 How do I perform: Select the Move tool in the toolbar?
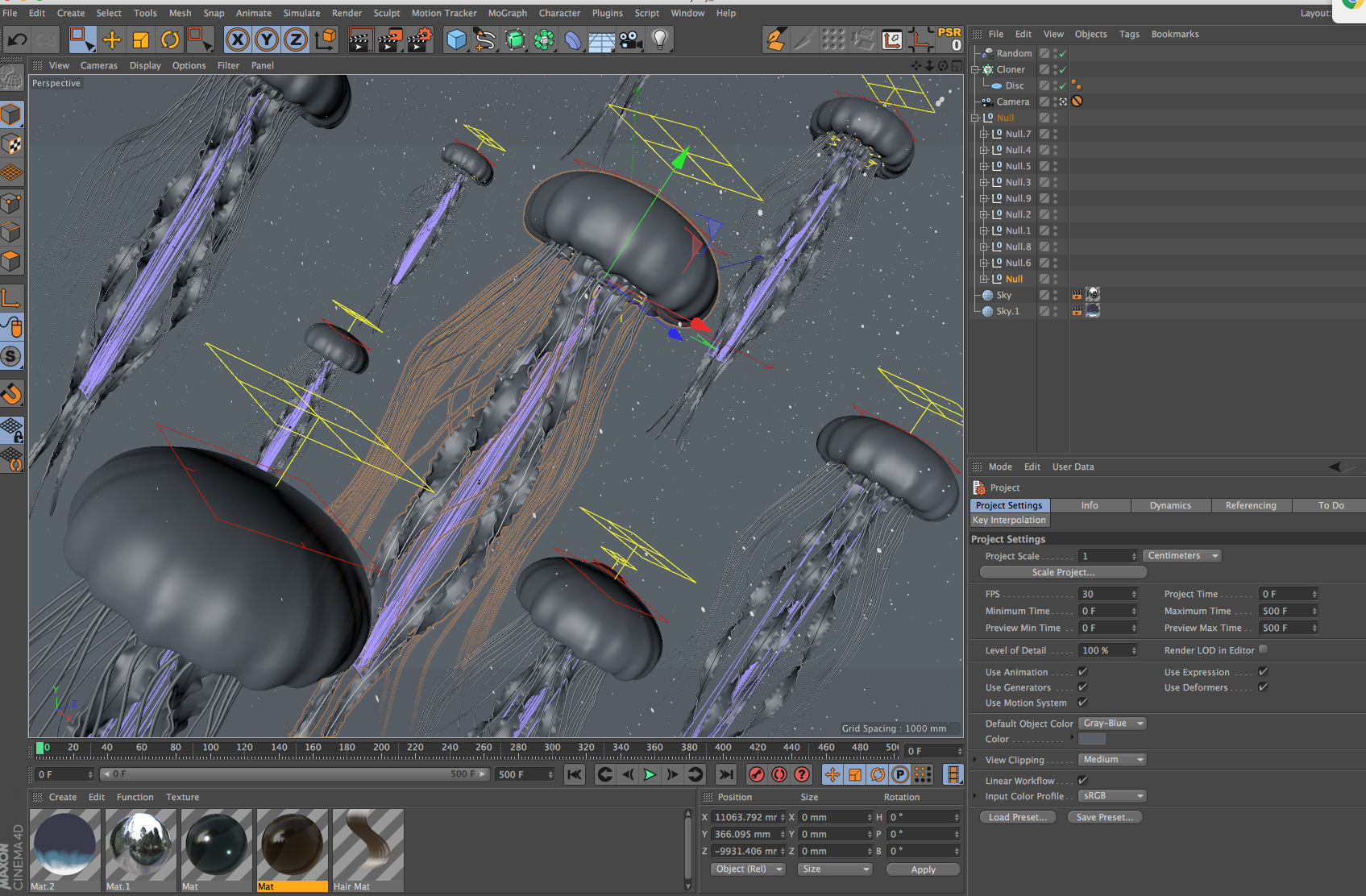(112, 39)
